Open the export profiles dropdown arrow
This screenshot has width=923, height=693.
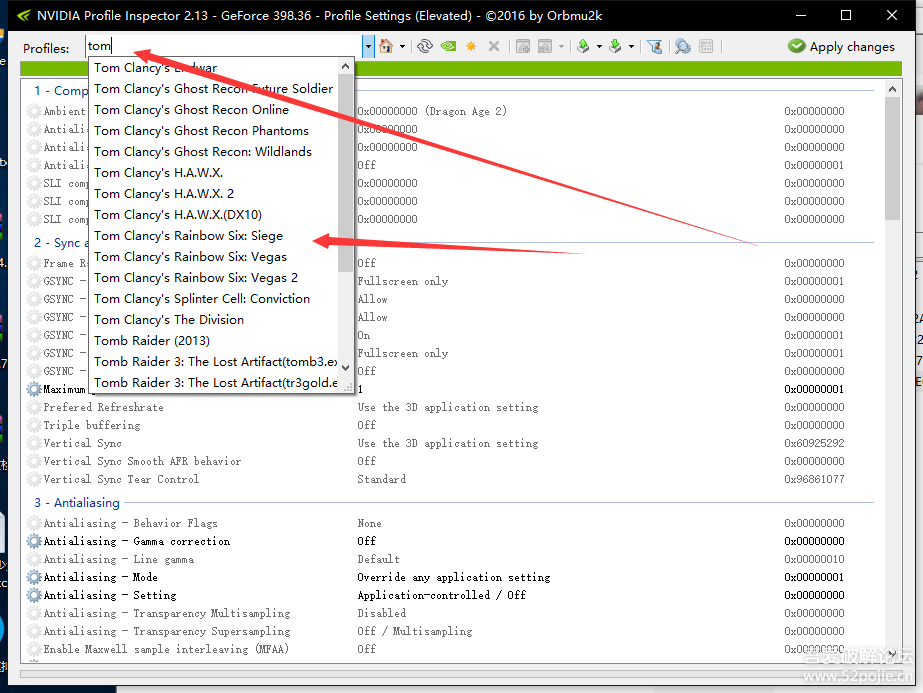(598, 47)
